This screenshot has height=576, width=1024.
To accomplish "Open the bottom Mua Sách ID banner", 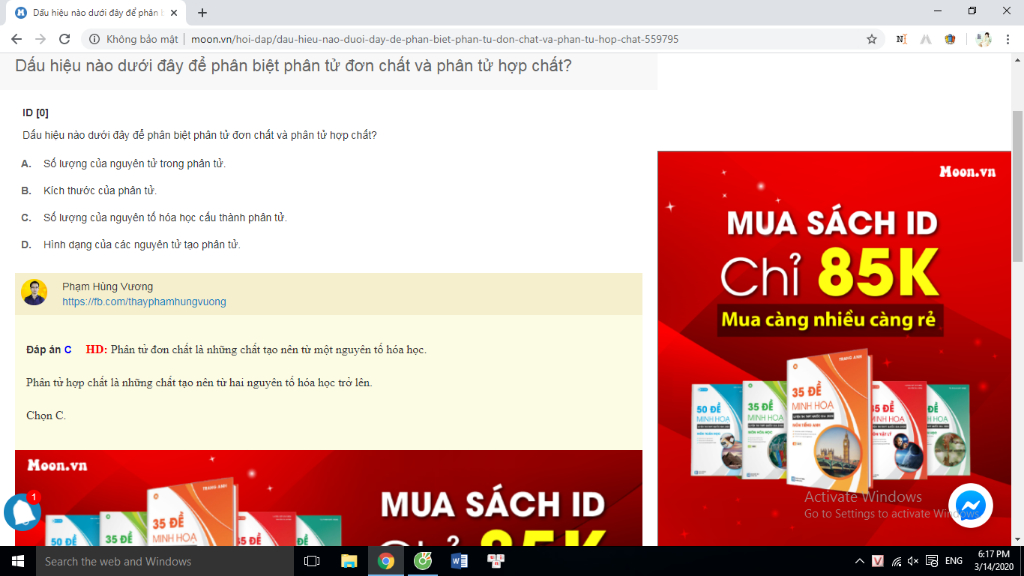I will coord(328,498).
